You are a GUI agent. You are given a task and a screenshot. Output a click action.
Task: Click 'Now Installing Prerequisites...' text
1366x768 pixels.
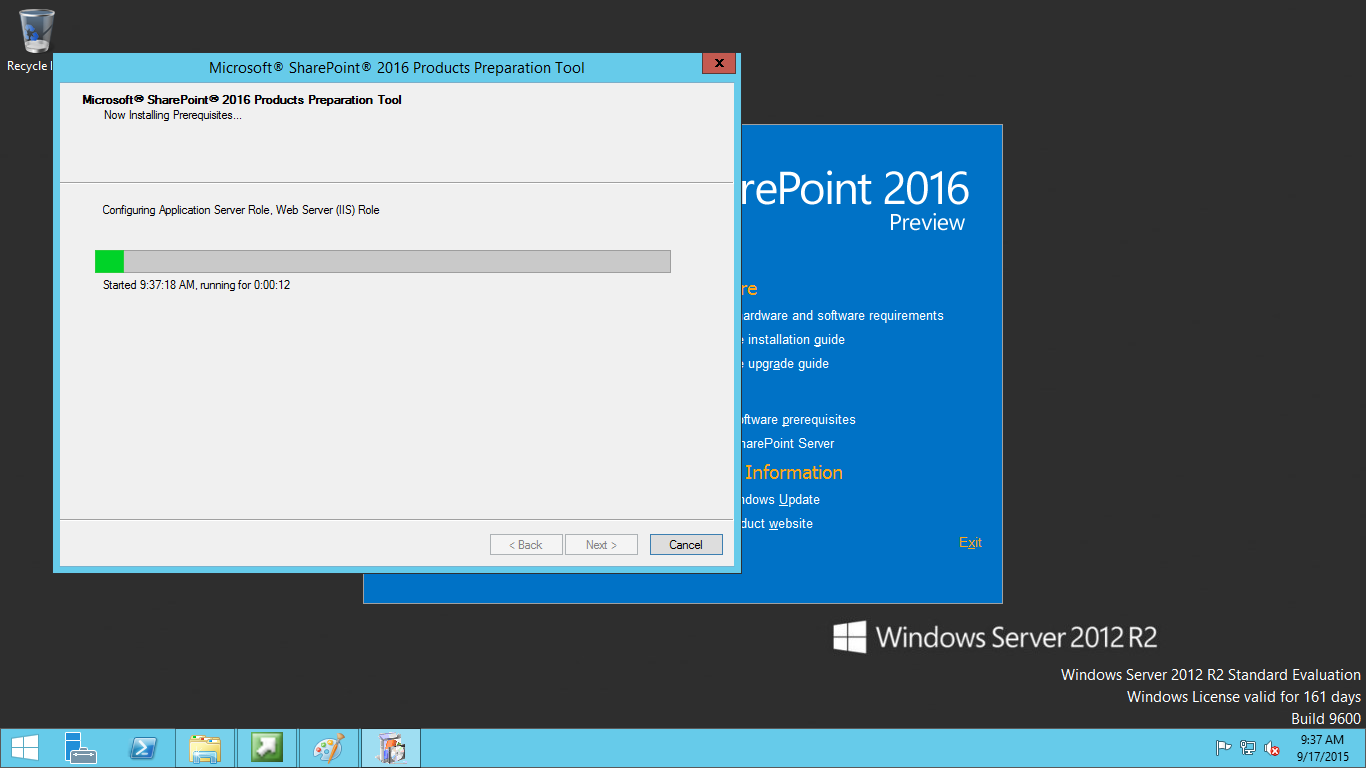click(x=173, y=115)
